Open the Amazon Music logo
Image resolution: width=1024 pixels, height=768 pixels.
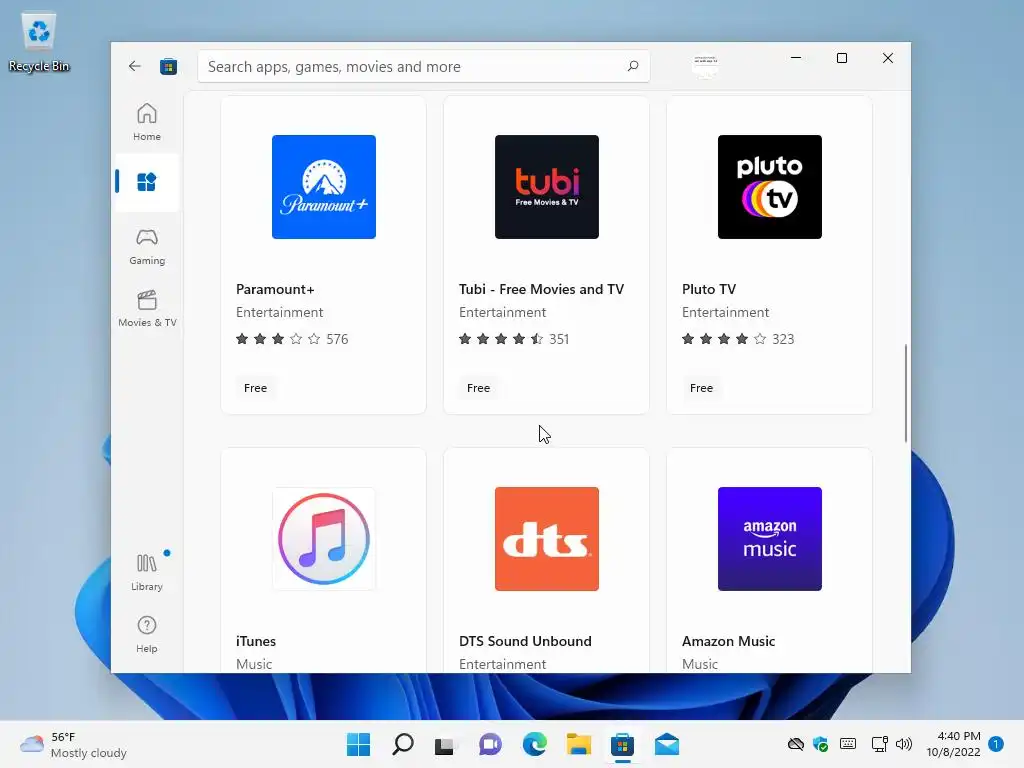click(770, 539)
